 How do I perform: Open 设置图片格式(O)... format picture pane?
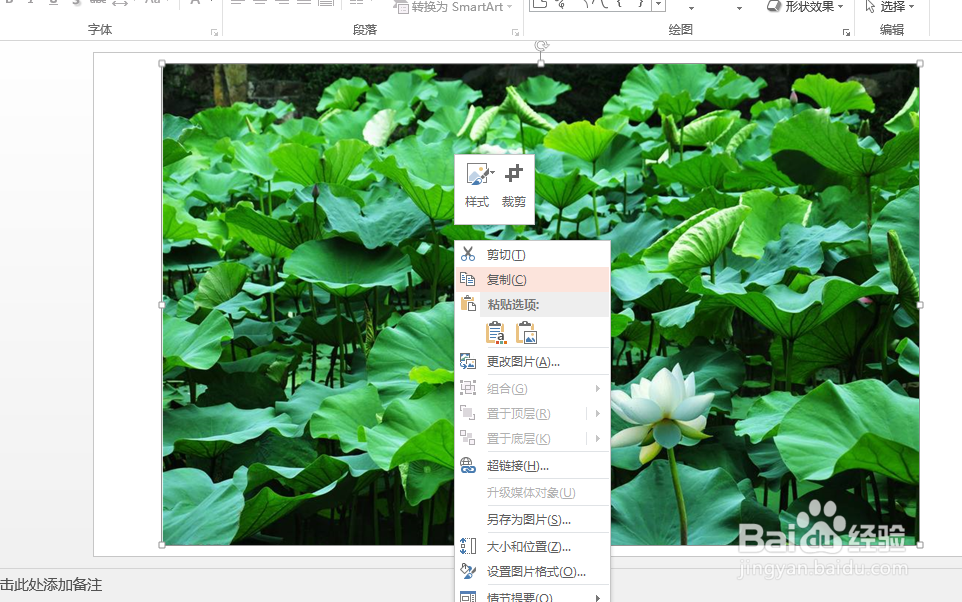click(533, 571)
